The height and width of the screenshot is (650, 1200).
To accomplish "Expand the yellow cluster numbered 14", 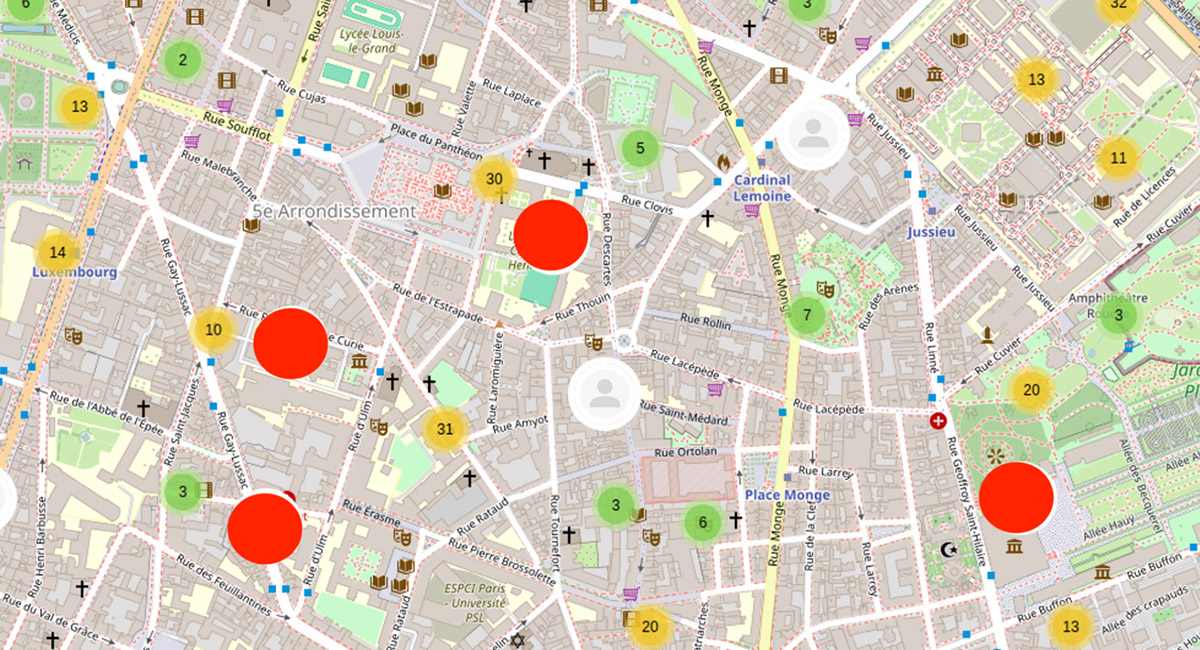I will point(58,253).
